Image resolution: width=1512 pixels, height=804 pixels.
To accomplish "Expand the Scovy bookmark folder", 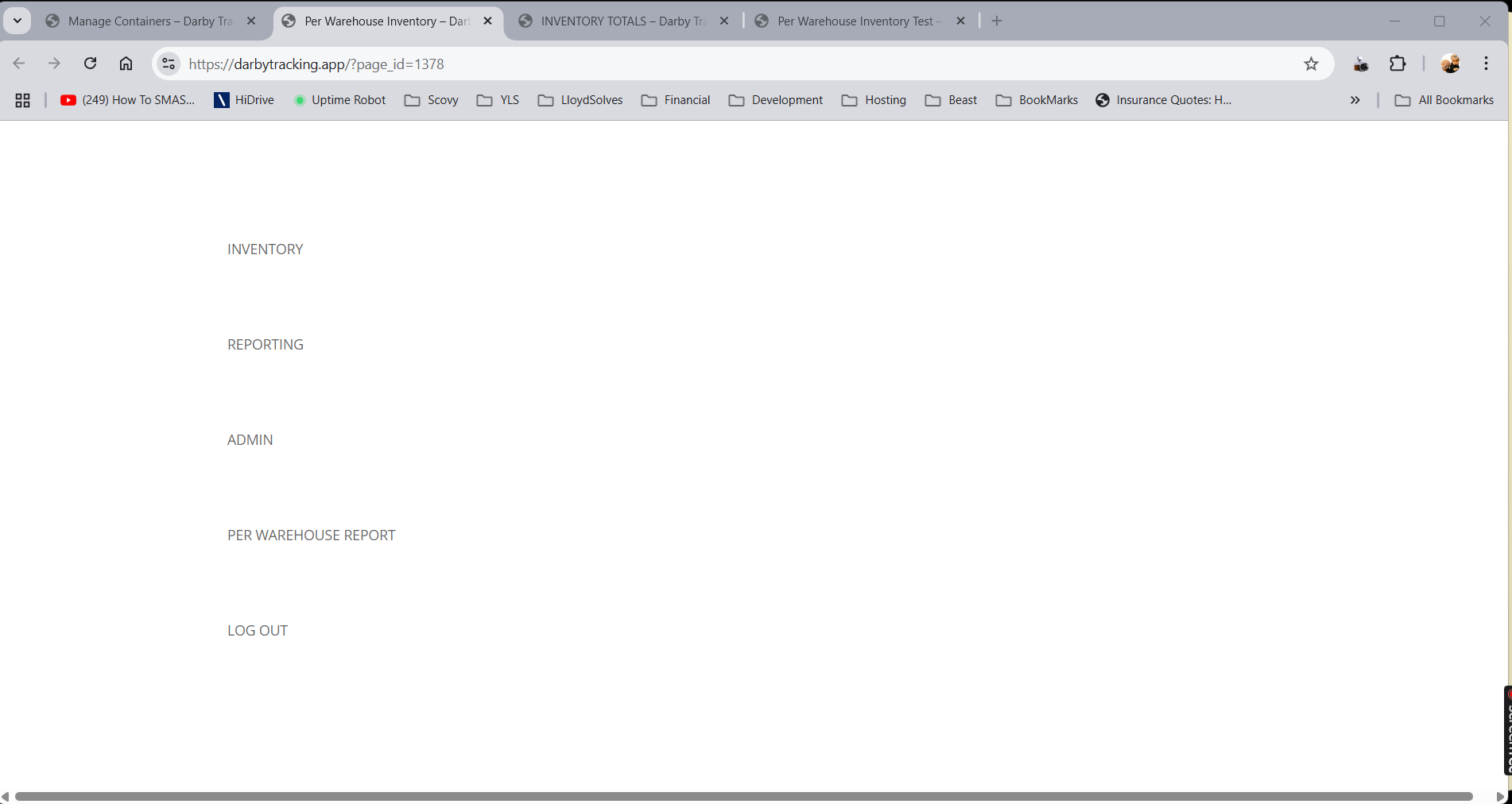I will (431, 100).
